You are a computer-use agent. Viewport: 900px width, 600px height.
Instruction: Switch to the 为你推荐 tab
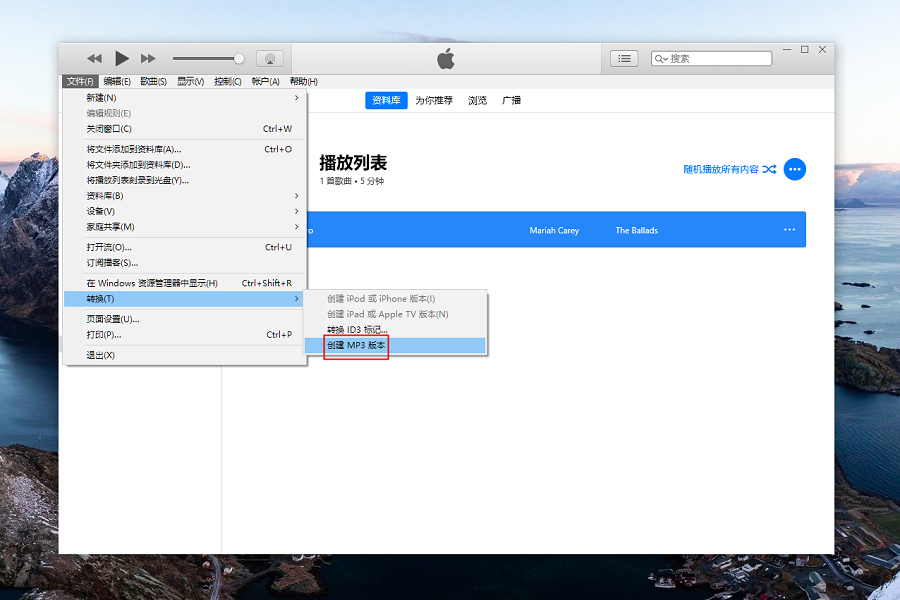(x=434, y=100)
